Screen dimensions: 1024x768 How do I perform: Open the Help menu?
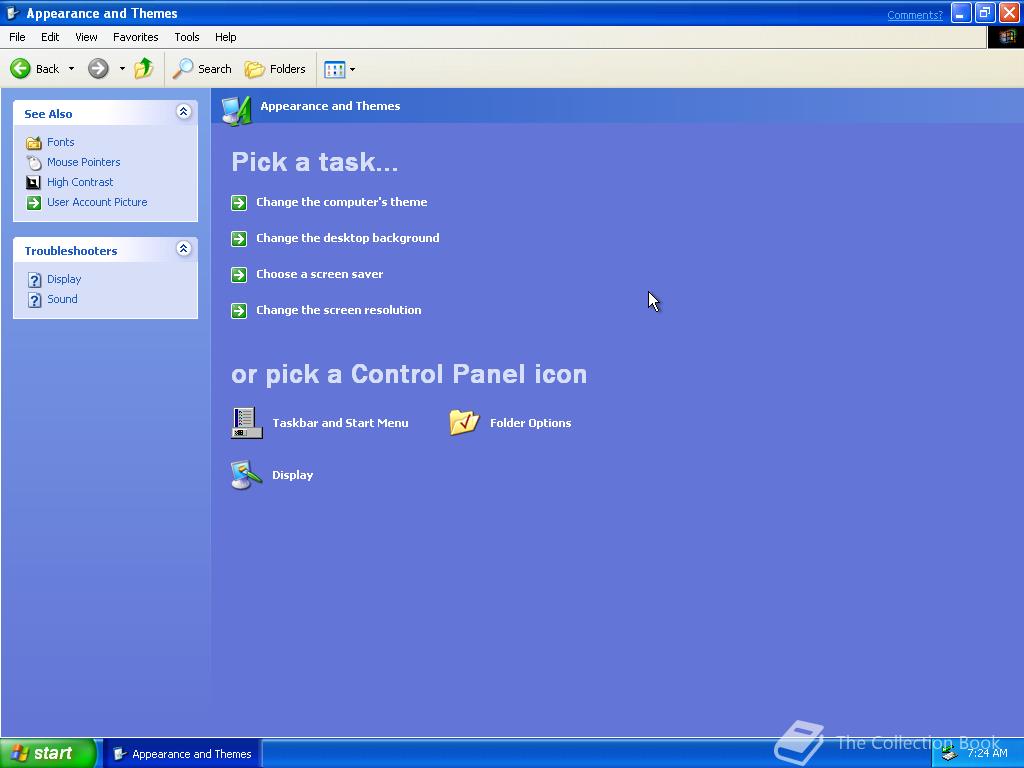click(225, 37)
